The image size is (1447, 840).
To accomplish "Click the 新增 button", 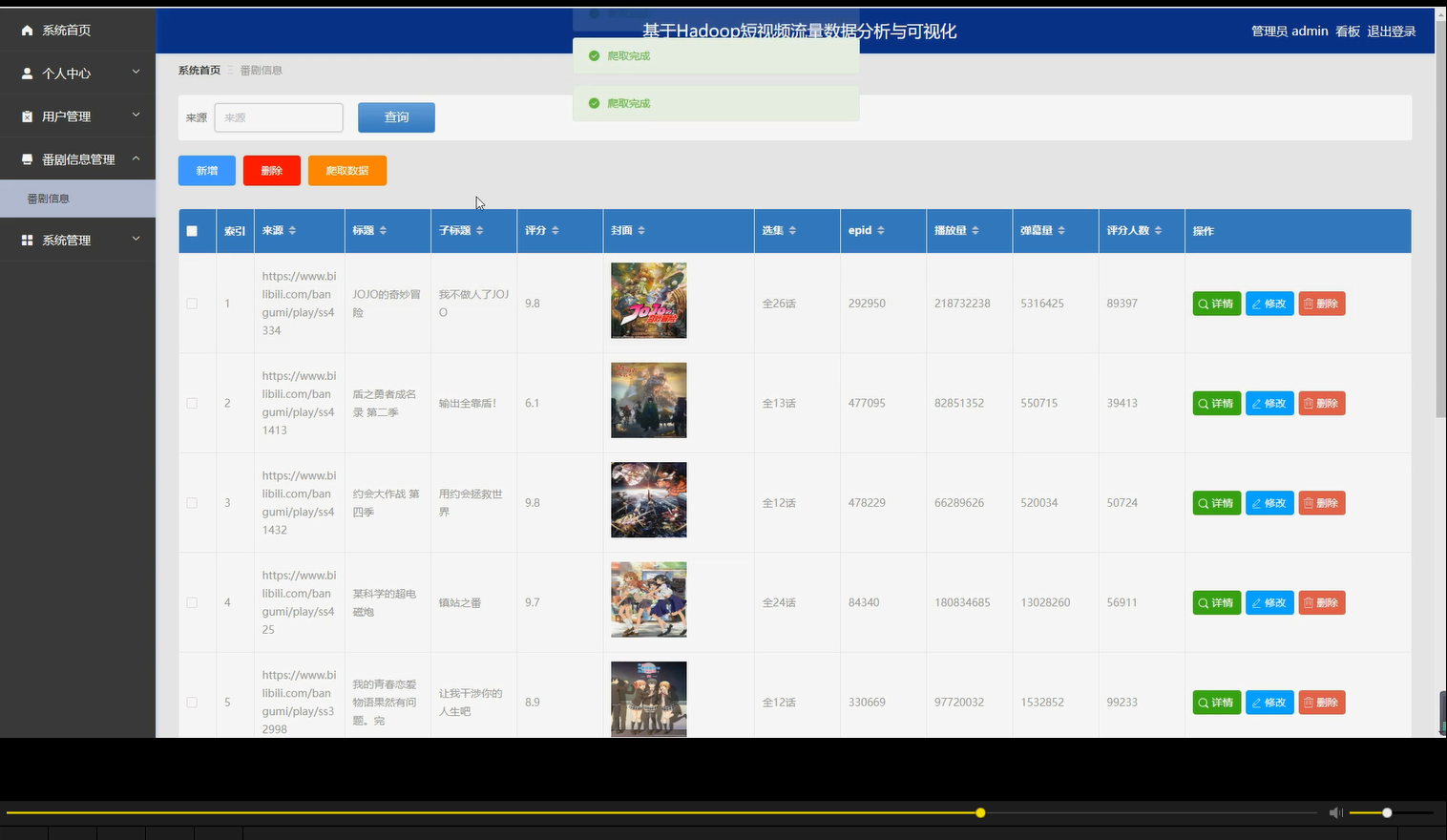I will 207,171.
